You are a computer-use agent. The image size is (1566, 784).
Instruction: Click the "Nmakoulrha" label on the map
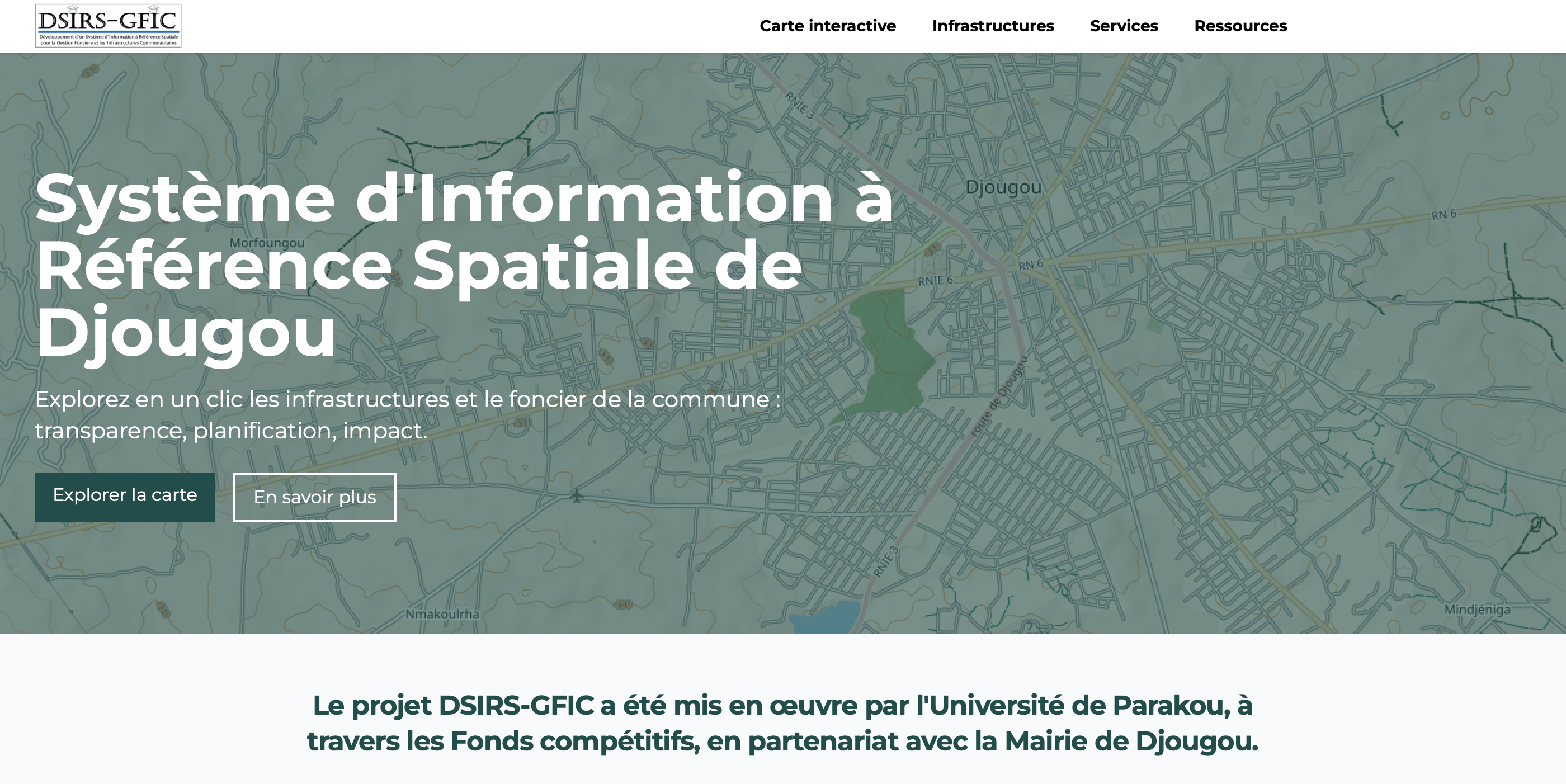(442, 615)
